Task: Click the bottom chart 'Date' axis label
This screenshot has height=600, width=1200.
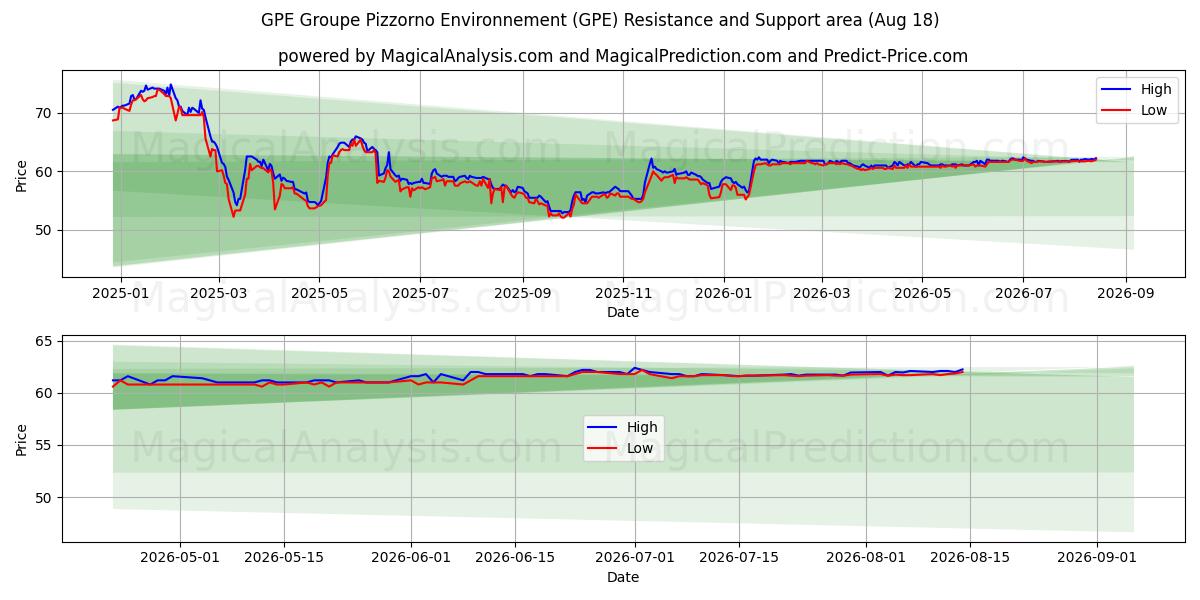Action: [623, 577]
